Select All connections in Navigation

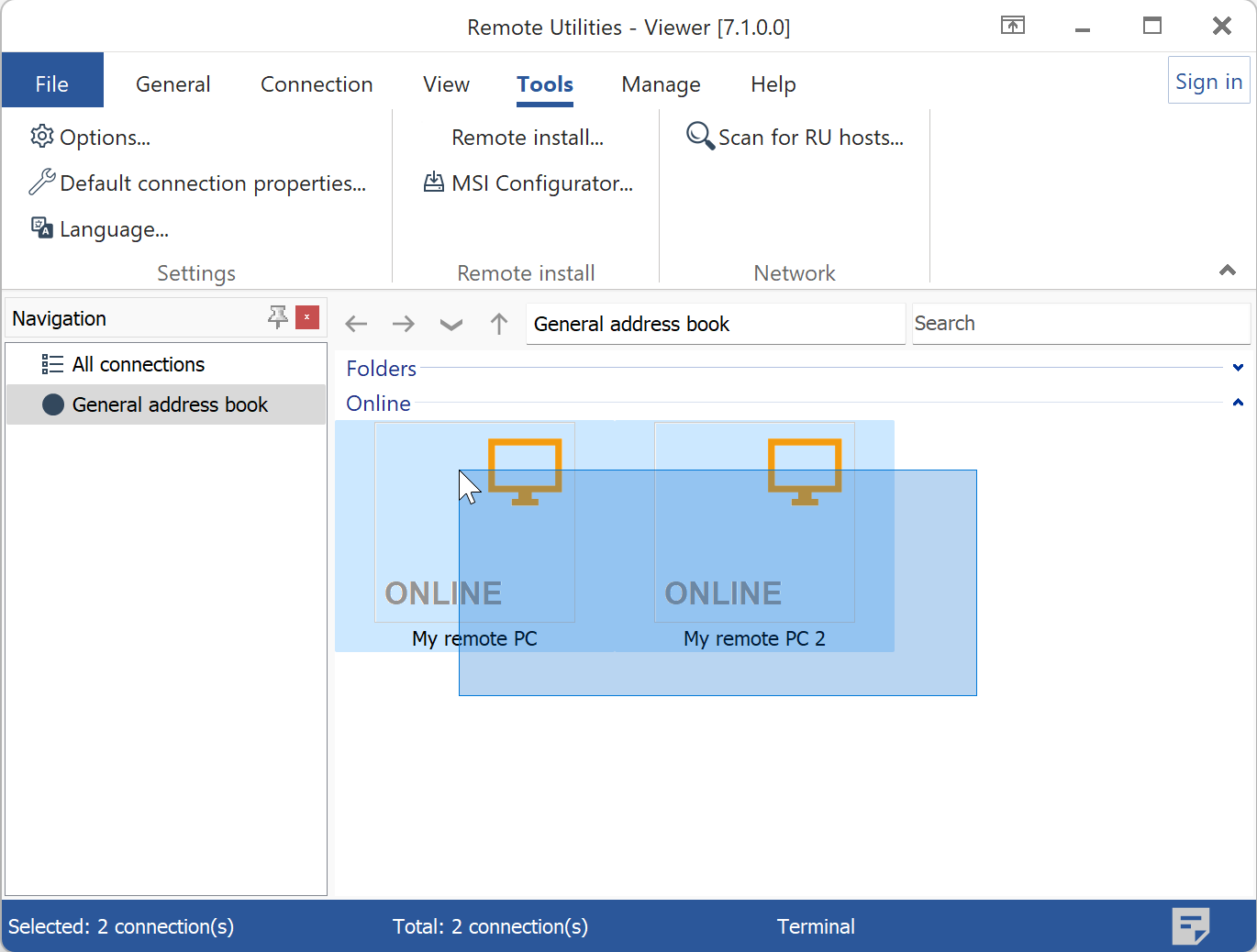pyautogui.click(x=138, y=364)
